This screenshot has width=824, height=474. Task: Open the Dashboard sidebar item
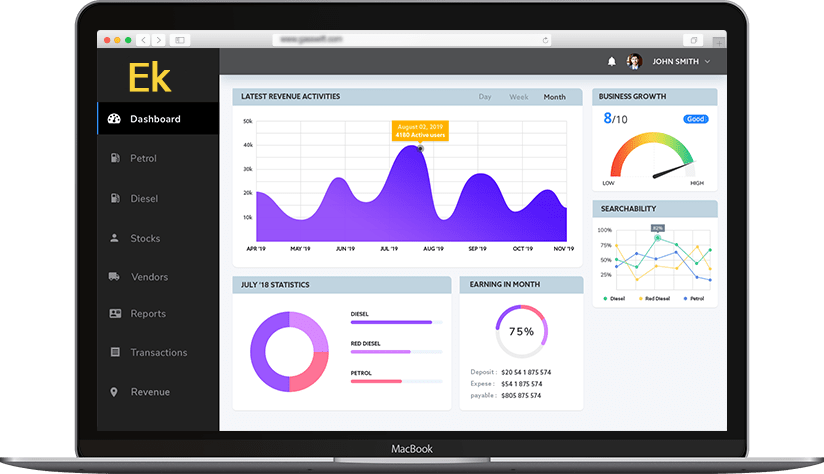pyautogui.click(x=158, y=119)
